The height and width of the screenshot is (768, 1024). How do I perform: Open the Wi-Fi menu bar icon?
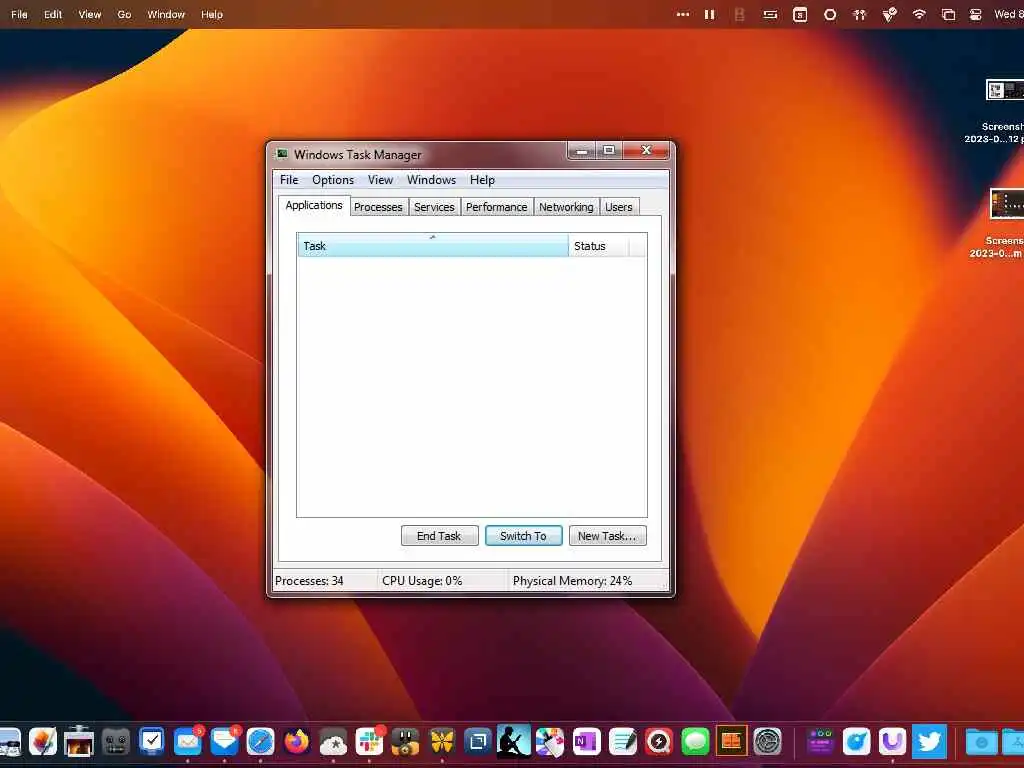coord(919,14)
